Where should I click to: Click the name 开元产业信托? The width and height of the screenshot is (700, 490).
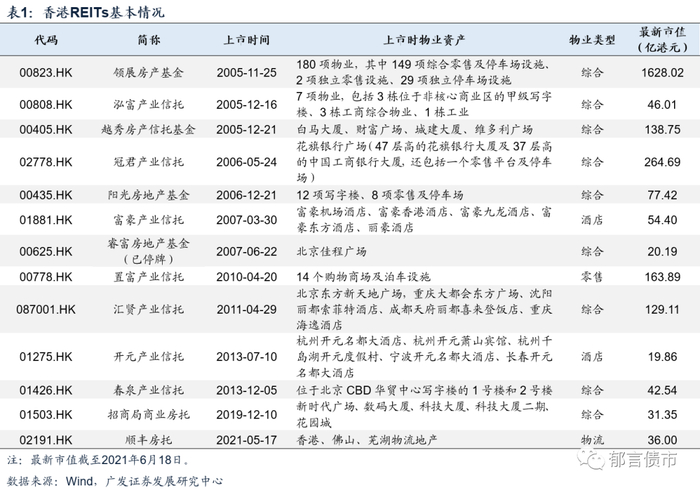pos(149,357)
